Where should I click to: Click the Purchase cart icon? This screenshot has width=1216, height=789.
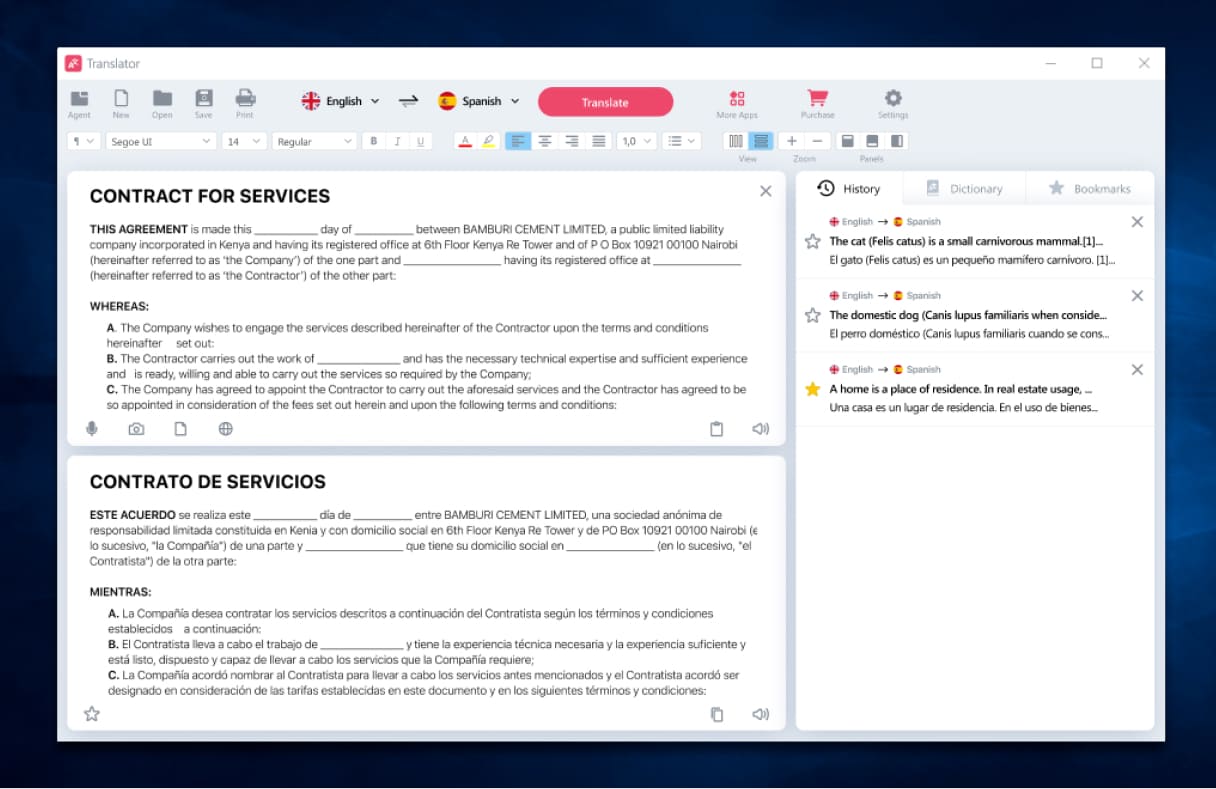817,98
